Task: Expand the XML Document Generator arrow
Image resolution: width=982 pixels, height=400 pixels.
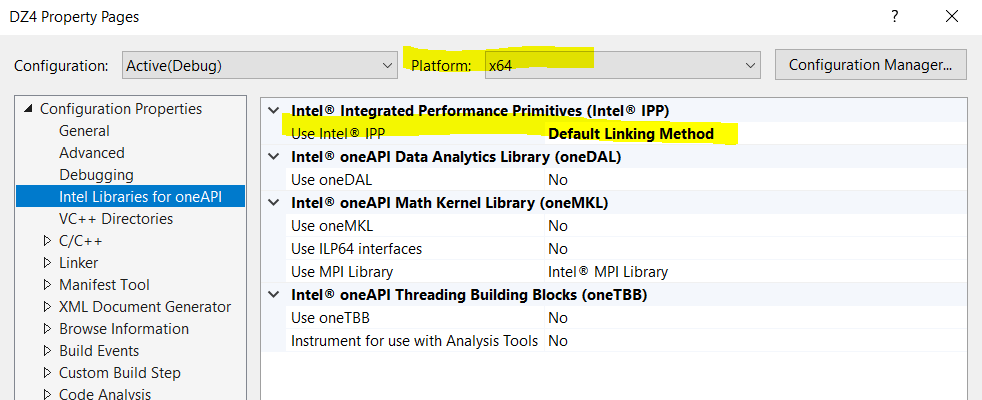Action: 47,307
